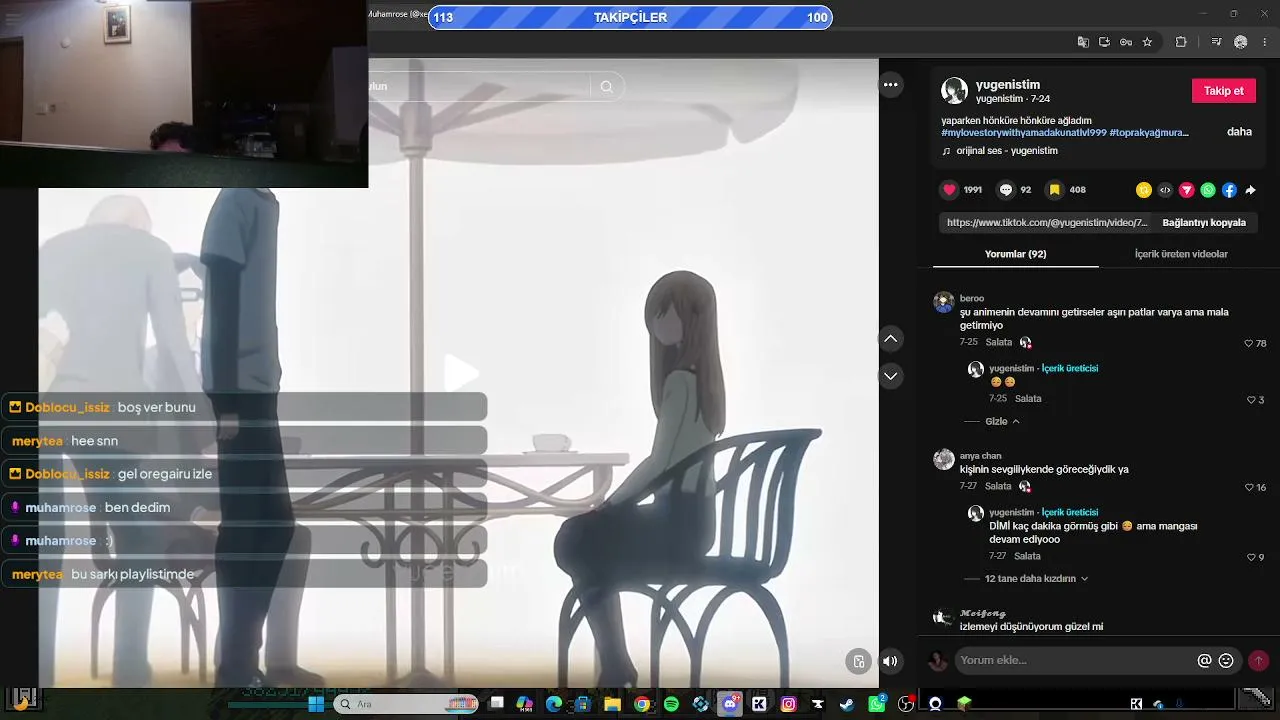Viewport: 1280px width, 720px height.
Task: Go to the next video with down arrow
Action: (891, 376)
